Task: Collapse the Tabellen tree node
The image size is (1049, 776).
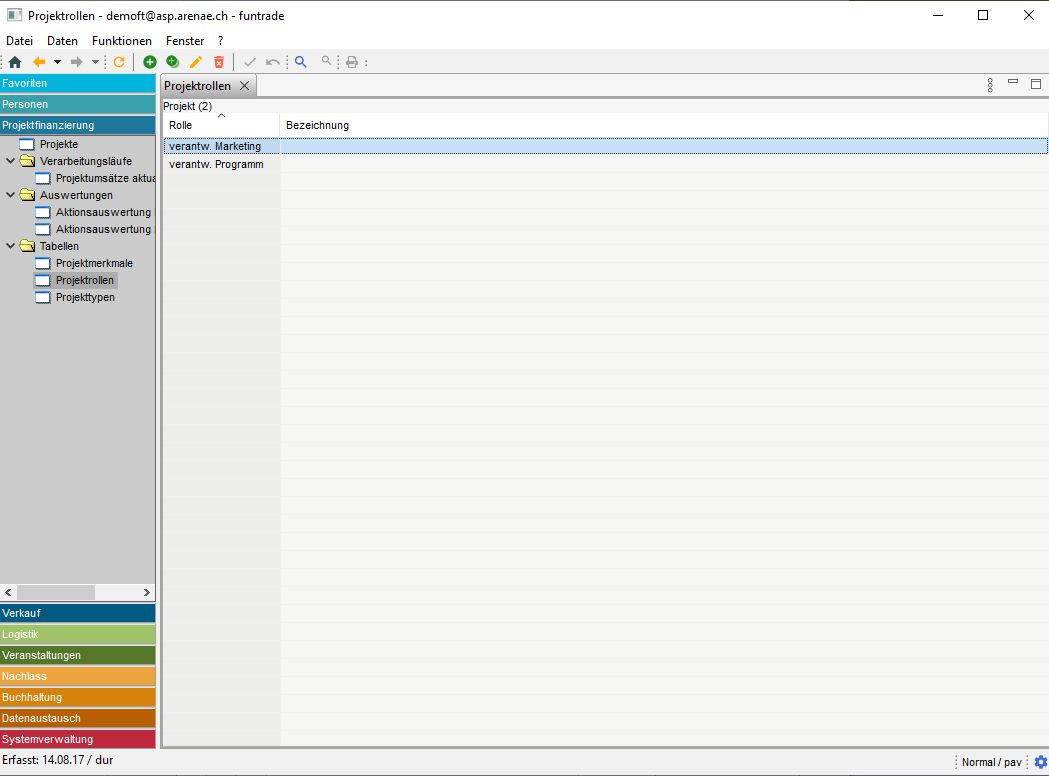Action: pos(11,246)
